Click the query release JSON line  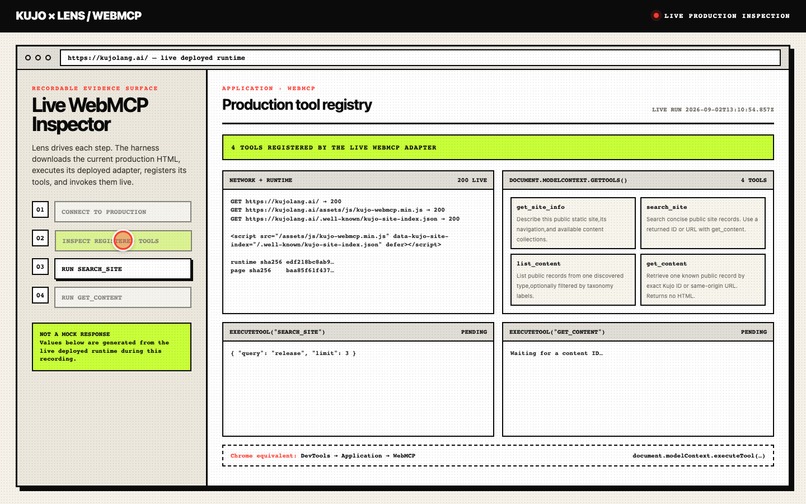[x=293, y=353]
